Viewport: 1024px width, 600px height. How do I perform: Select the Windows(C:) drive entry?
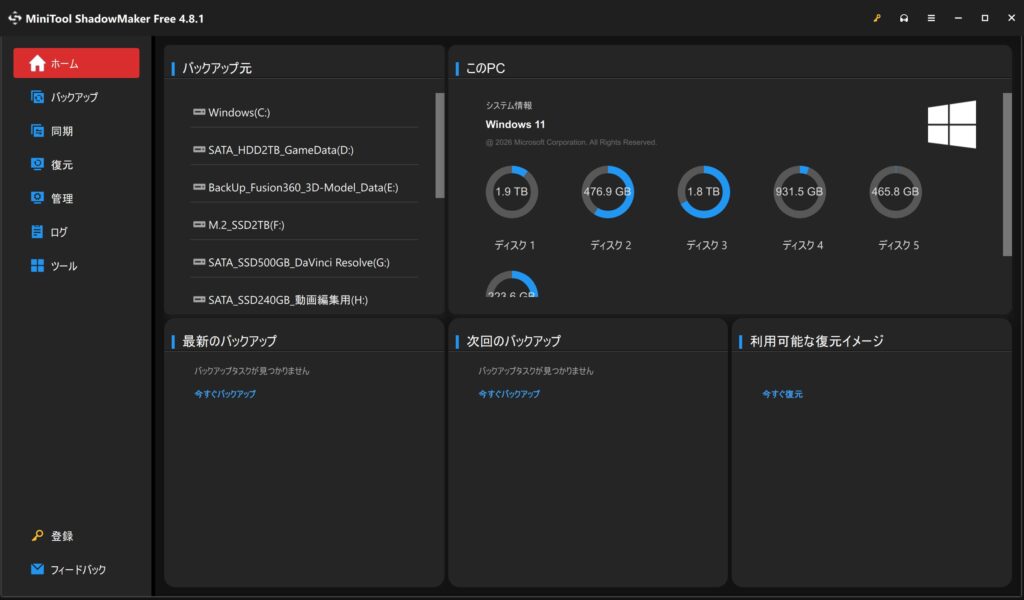pos(304,112)
